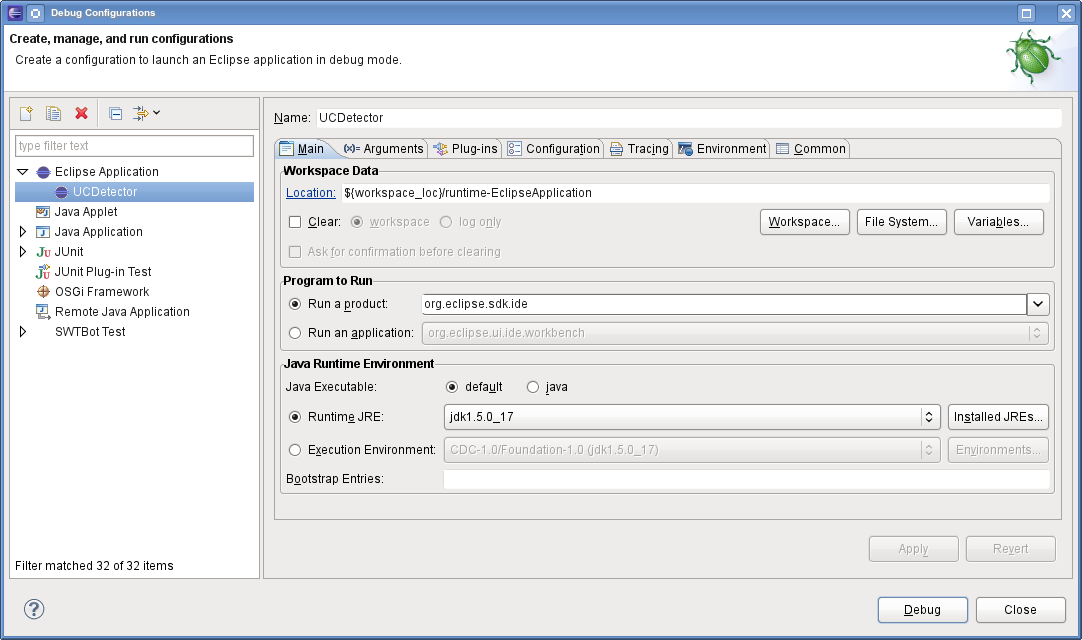The height and width of the screenshot is (640, 1082).
Task: Collapse all configurations icon
Action: 115,113
